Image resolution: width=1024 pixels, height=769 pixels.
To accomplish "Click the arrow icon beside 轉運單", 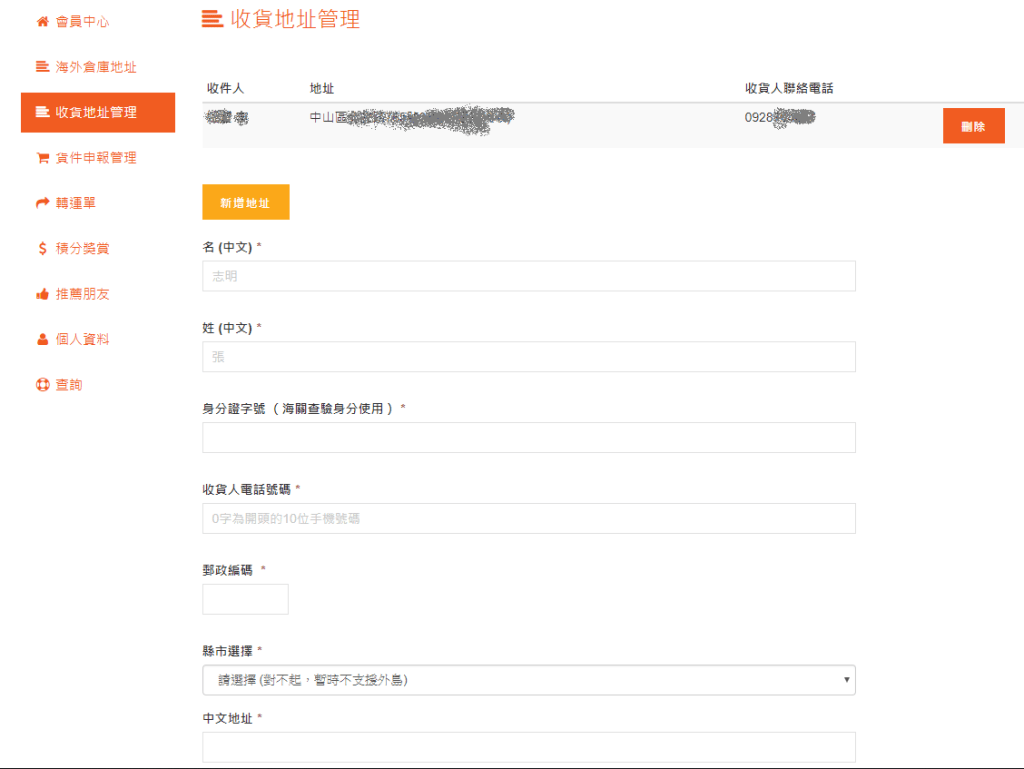I will click(x=42, y=203).
